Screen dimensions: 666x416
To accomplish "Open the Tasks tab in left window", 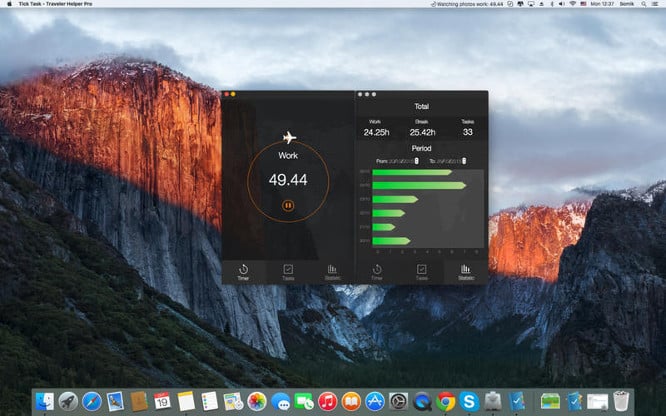I will click(x=288, y=272).
